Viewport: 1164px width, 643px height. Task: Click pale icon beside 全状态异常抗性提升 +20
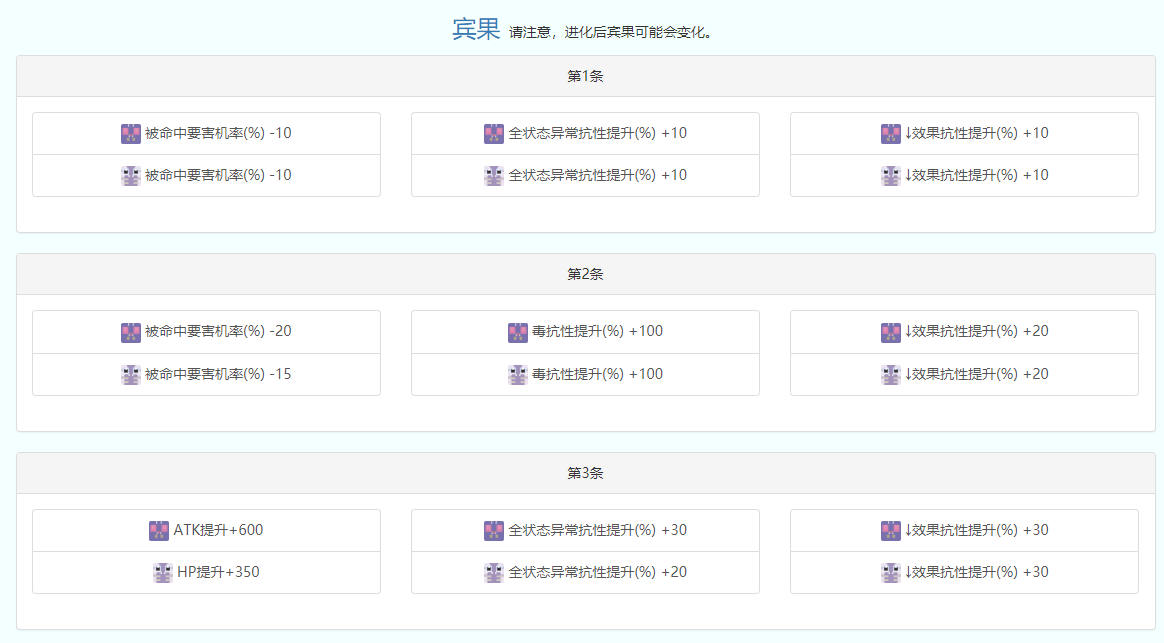[494, 573]
